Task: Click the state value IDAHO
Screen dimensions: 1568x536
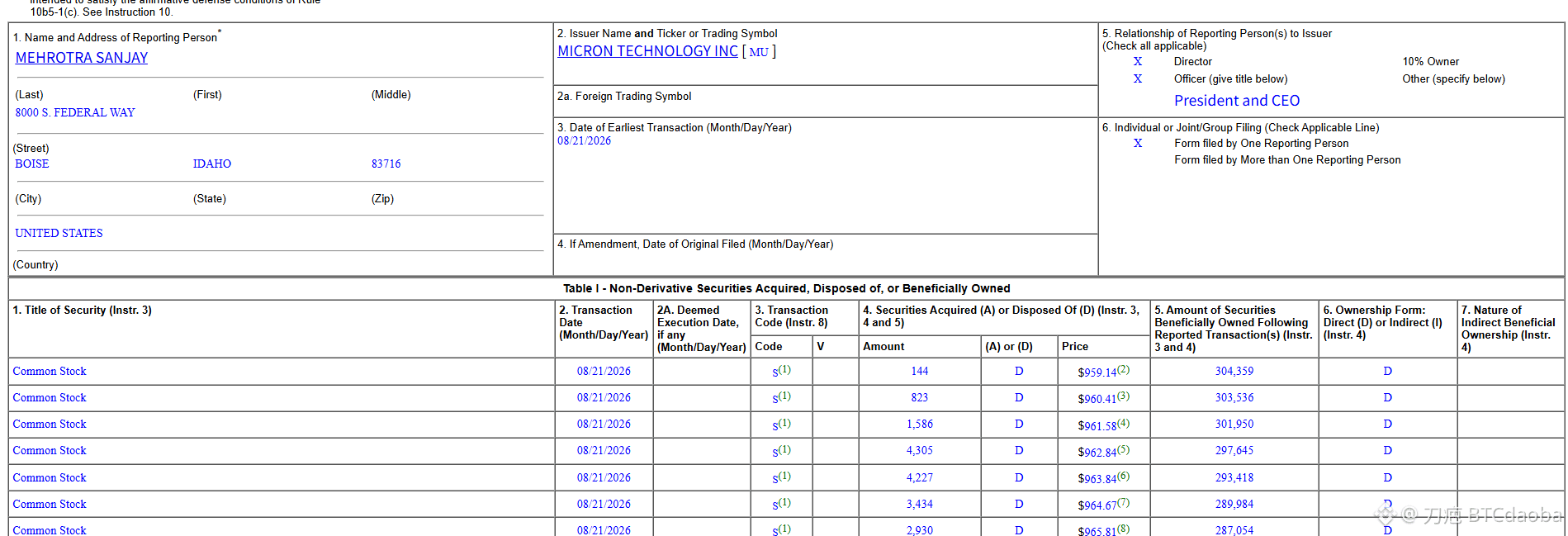Action: pos(212,164)
